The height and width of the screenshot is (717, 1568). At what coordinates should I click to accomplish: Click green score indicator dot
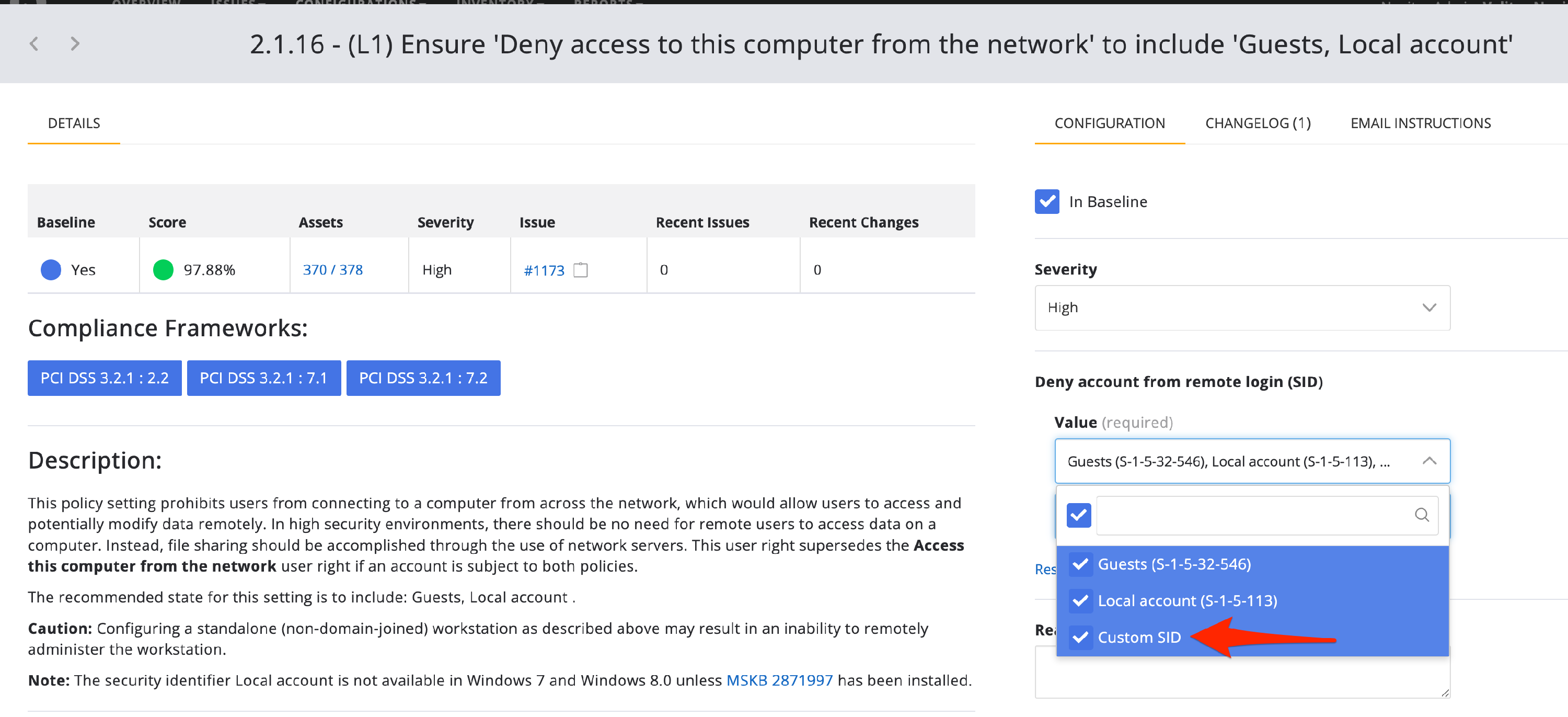click(163, 270)
